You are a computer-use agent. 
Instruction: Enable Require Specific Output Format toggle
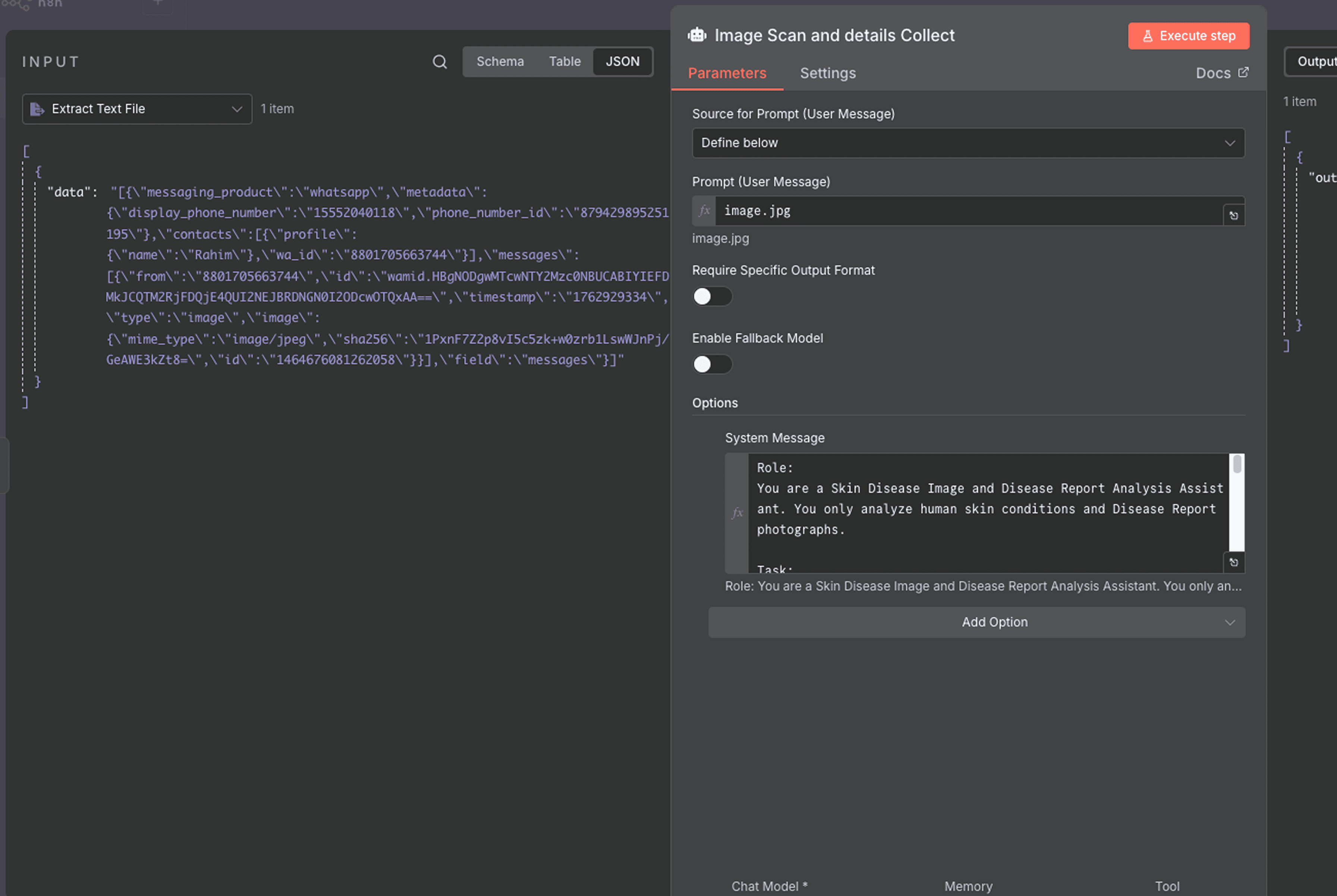(x=712, y=297)
